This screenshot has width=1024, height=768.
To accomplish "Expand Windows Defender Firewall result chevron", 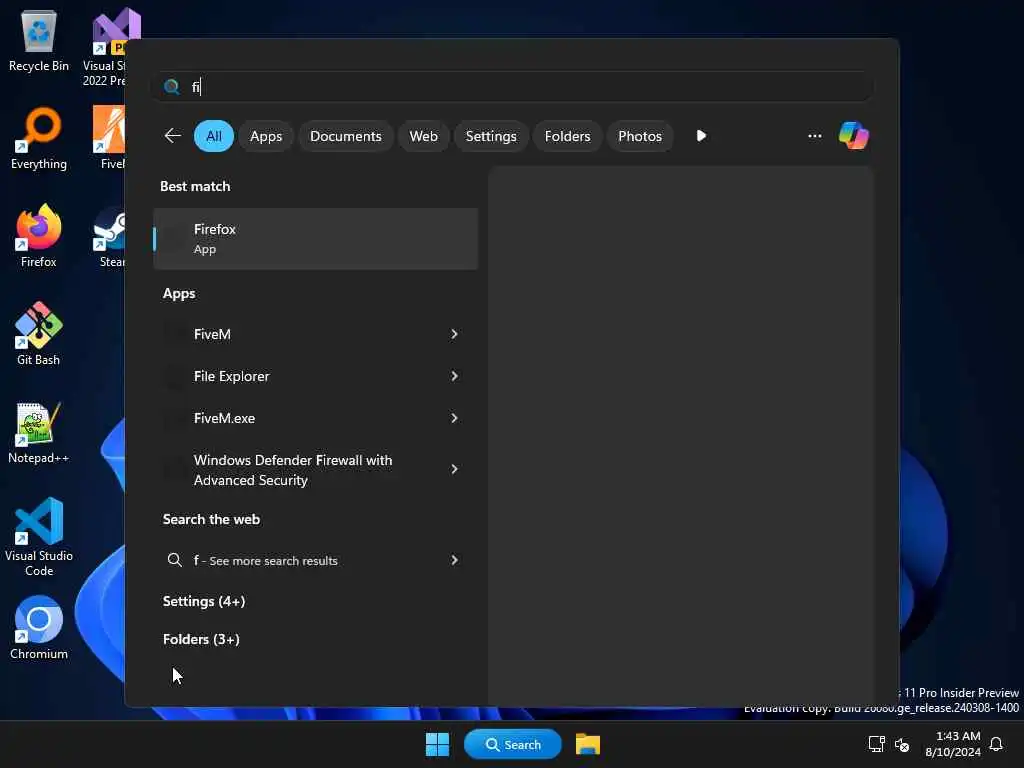I will pos(454,469).
